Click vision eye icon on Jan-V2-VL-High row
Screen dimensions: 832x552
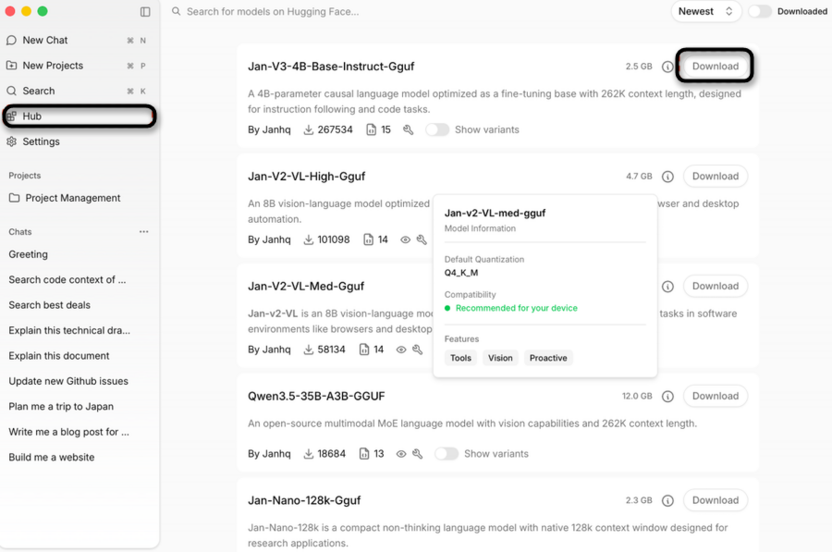[405, 239]
